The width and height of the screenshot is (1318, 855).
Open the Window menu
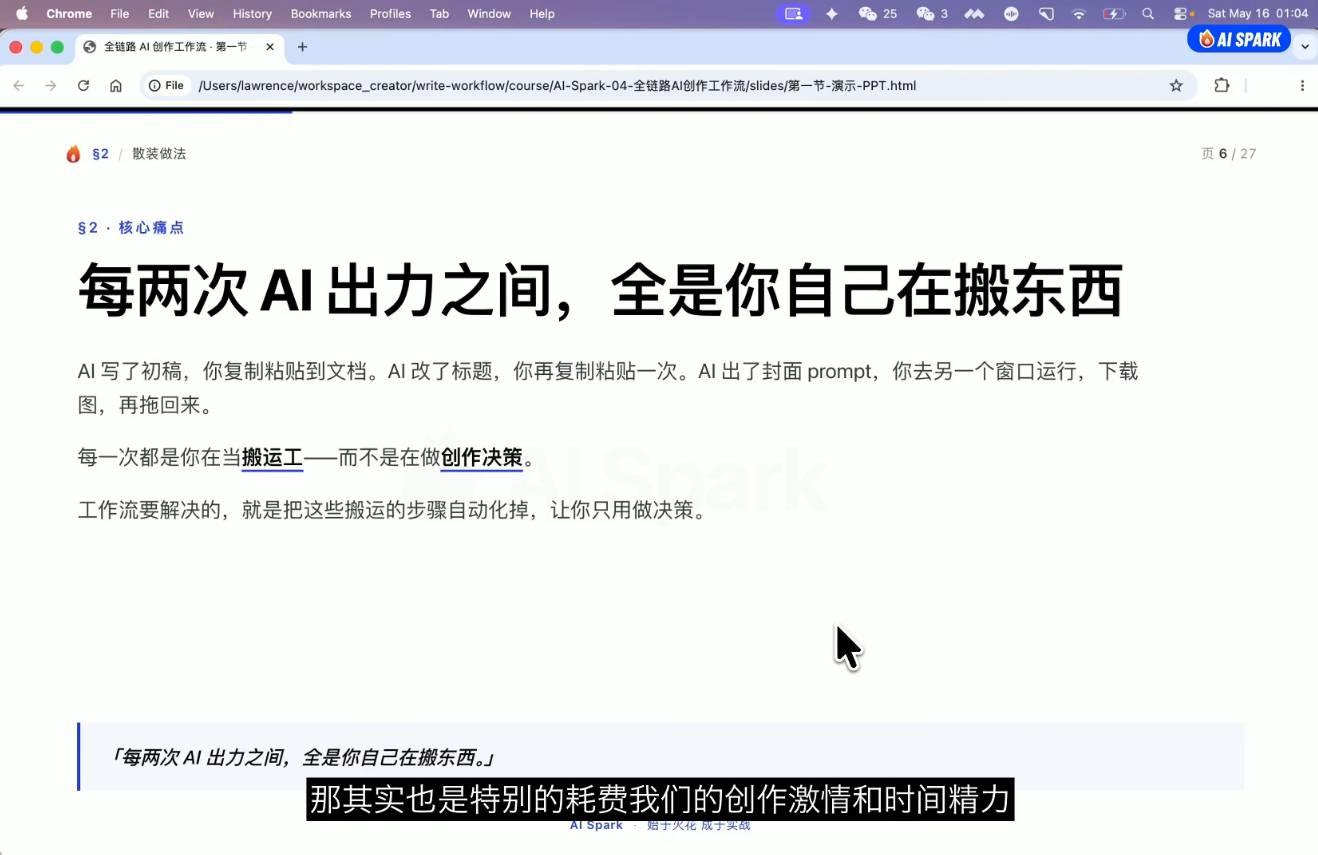[489, 14]
